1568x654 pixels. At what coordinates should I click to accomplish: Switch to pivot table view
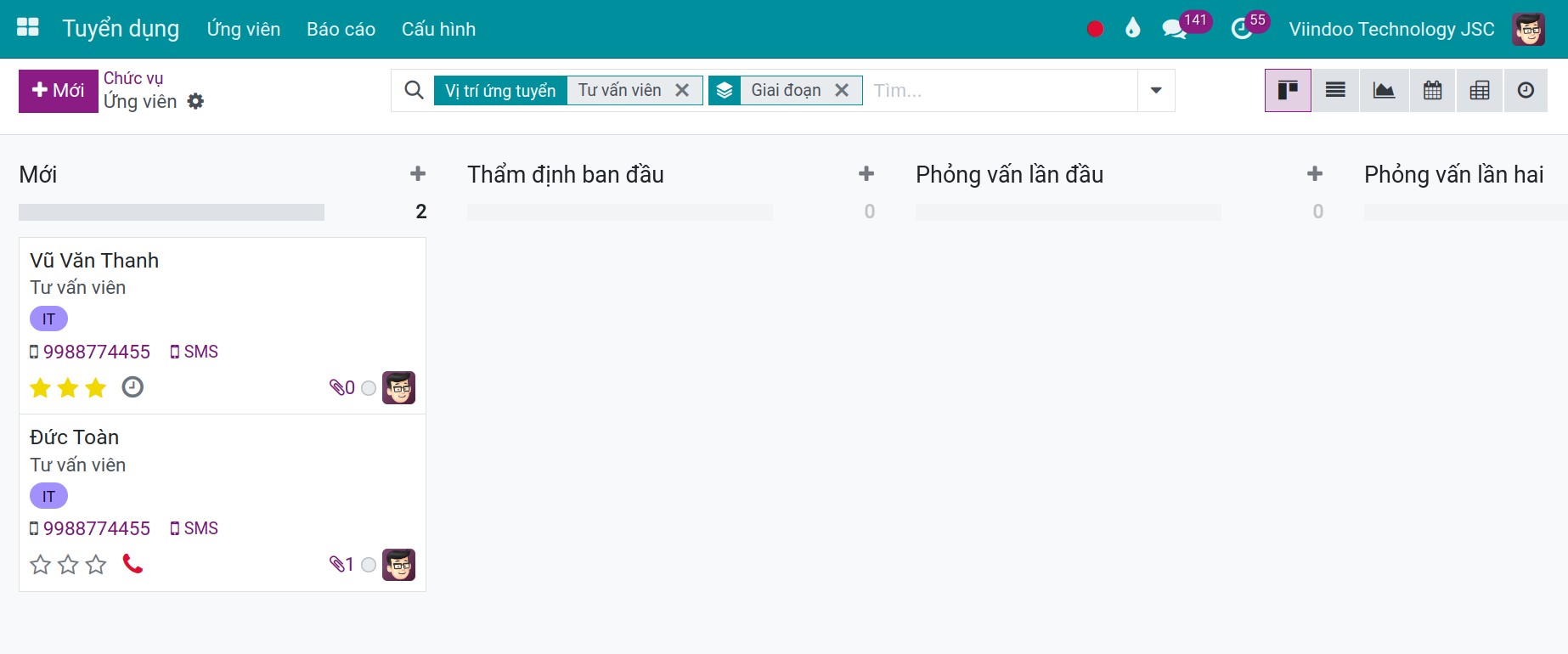(x=1480, y=90)
